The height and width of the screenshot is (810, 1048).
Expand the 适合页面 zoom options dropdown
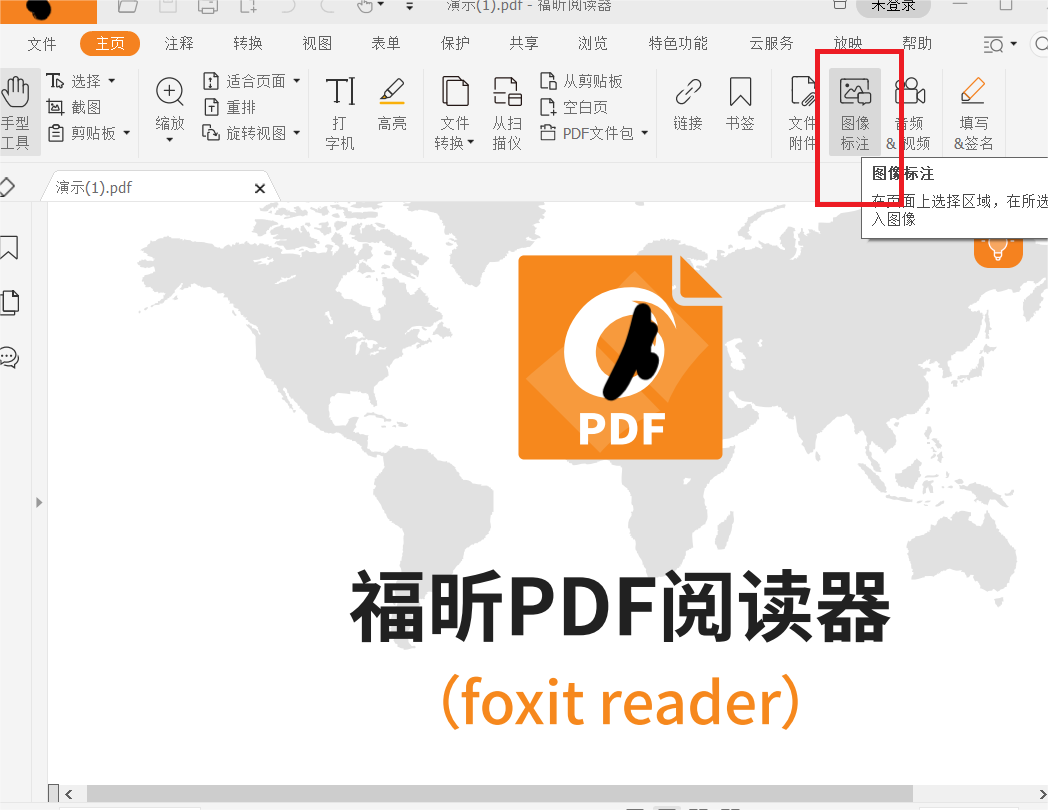[x=294, y=80]
